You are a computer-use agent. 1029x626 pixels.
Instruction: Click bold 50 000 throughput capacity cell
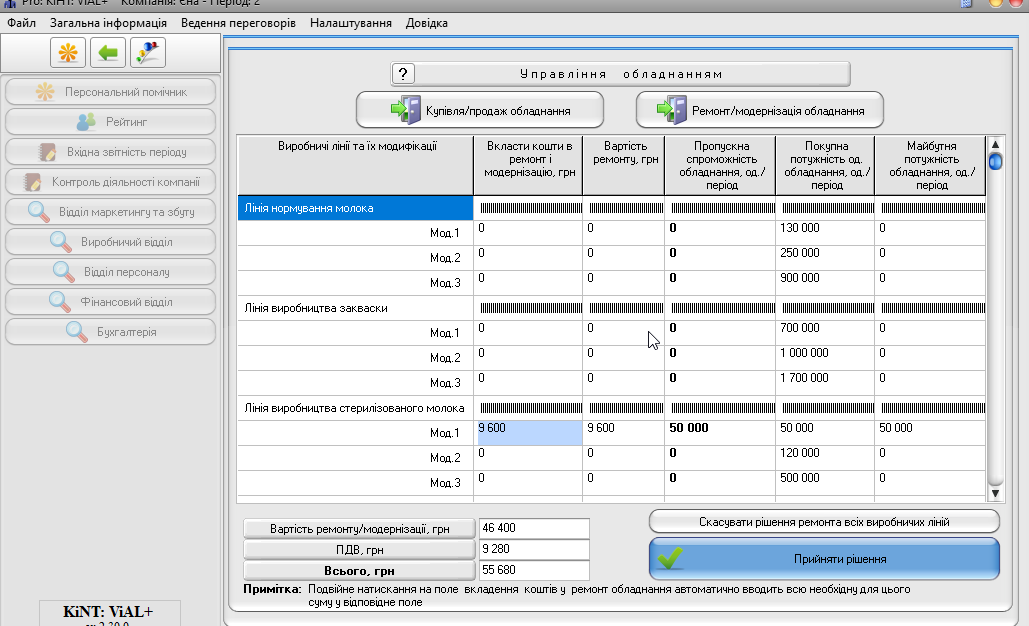coord(720,433)
